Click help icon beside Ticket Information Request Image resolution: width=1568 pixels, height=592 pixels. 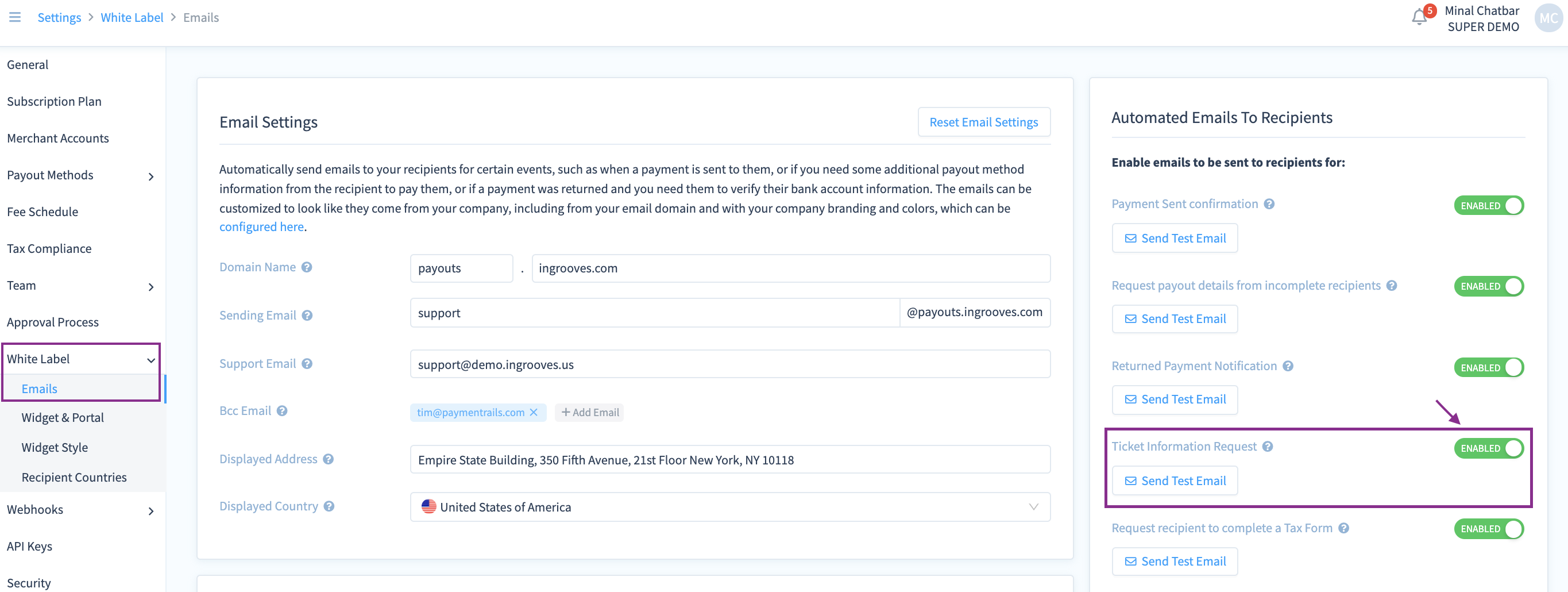coord(1267,447)
